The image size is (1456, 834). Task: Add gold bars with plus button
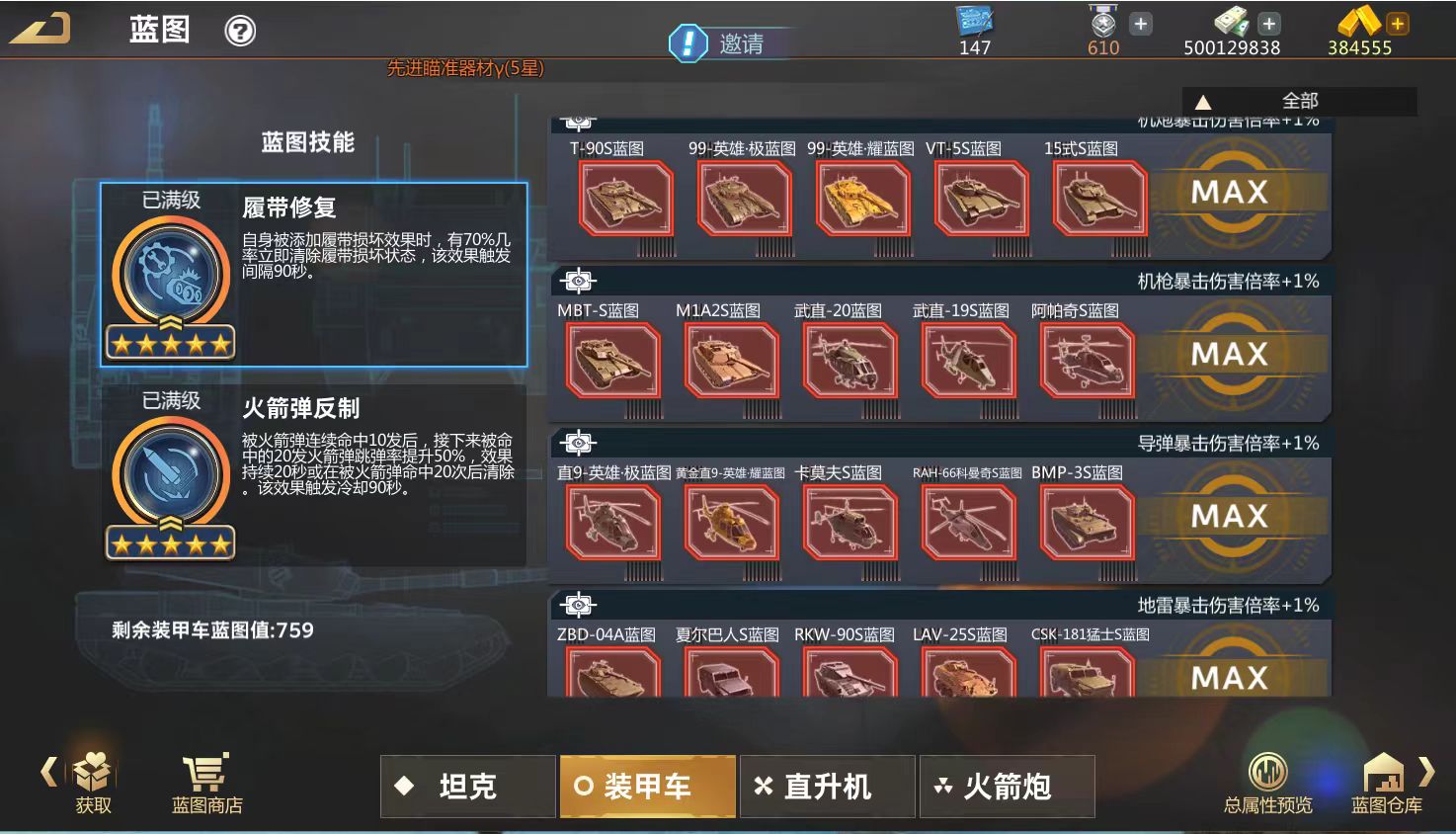(x=1397, y=23)
